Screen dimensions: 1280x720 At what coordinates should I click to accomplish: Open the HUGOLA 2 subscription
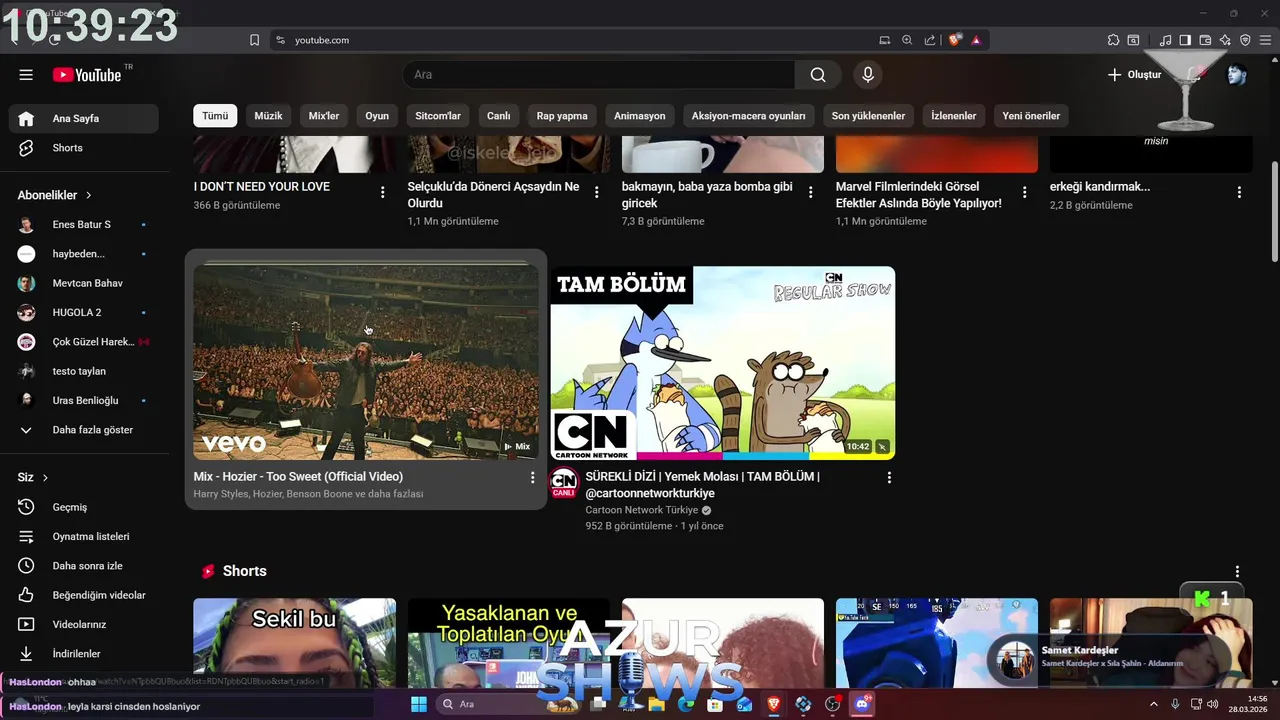84,313
